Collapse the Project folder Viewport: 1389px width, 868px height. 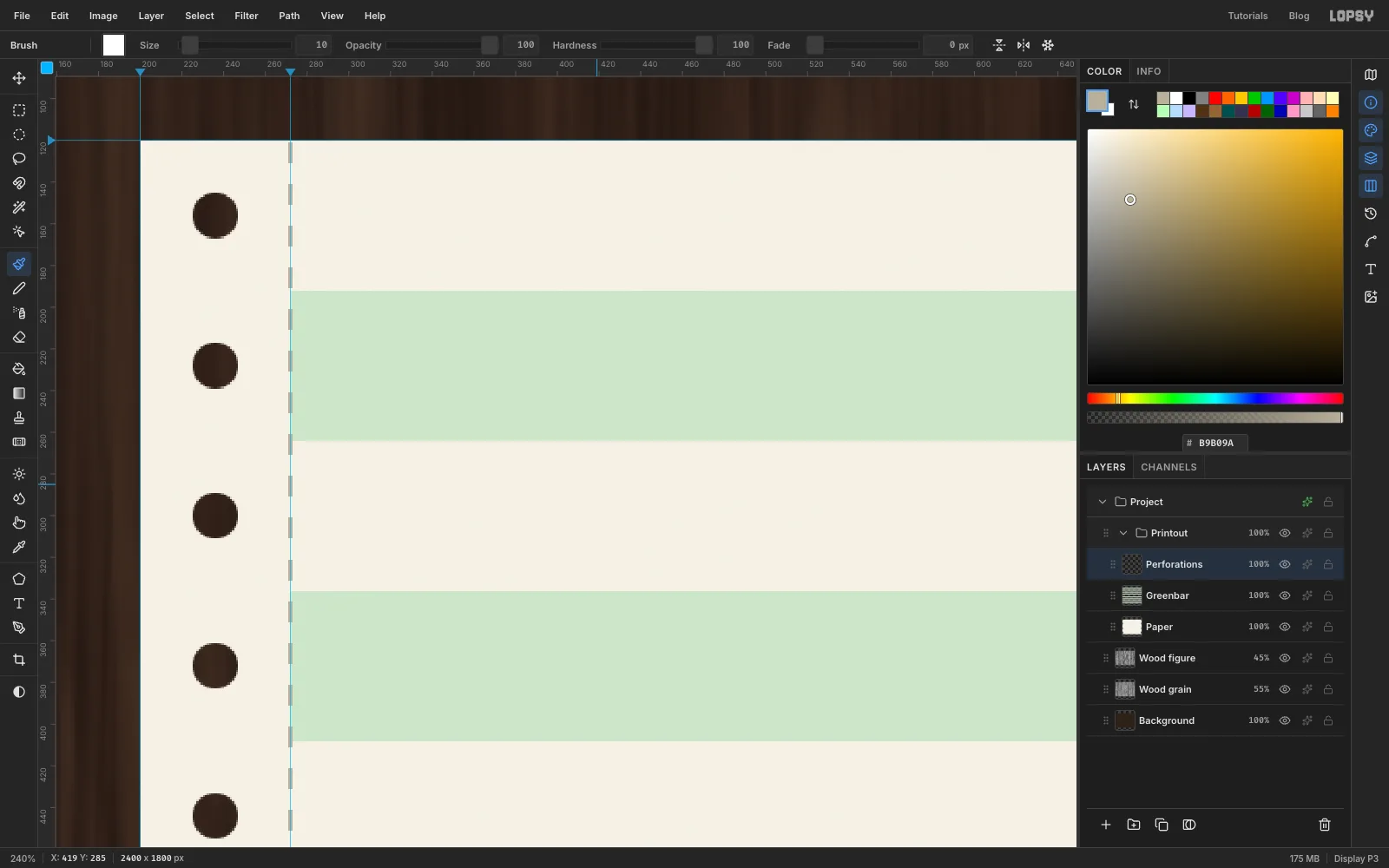pyautogui.click(x=1103, y=502)
